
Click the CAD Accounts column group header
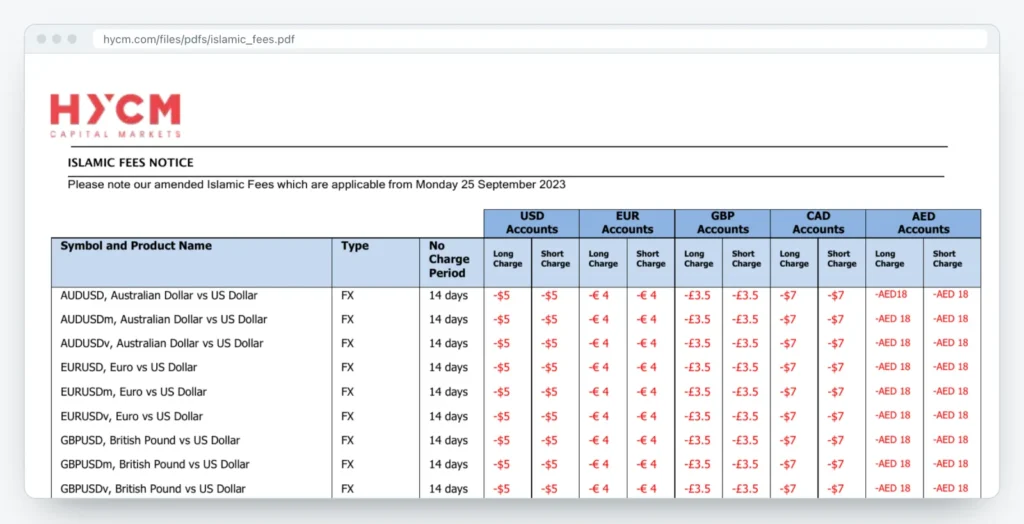click(x=818, y=223)
